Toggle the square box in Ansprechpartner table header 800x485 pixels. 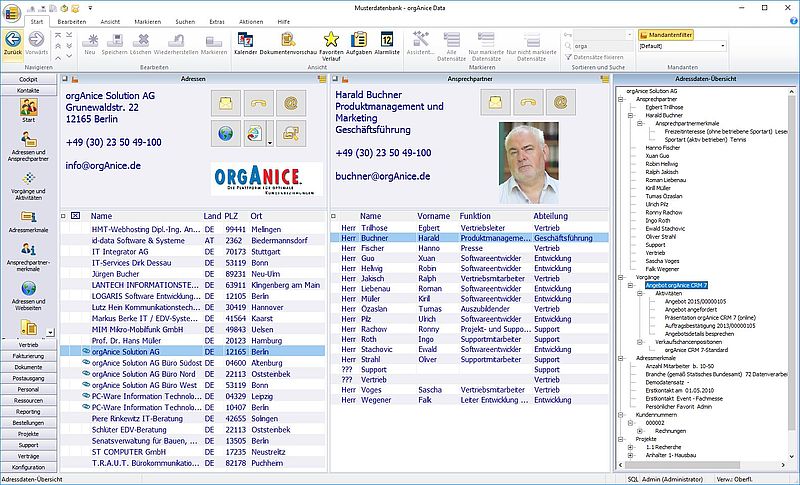click(334, 216)
